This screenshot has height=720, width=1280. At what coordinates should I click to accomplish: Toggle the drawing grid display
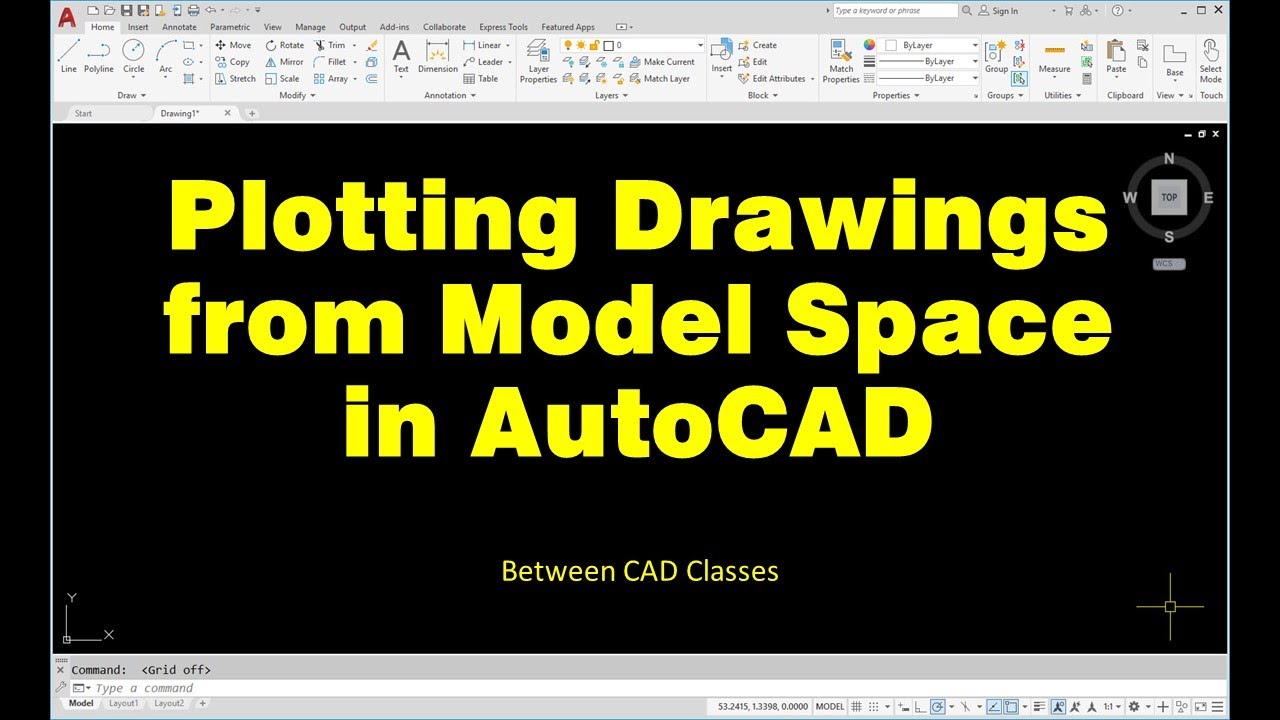coord(856,706)
